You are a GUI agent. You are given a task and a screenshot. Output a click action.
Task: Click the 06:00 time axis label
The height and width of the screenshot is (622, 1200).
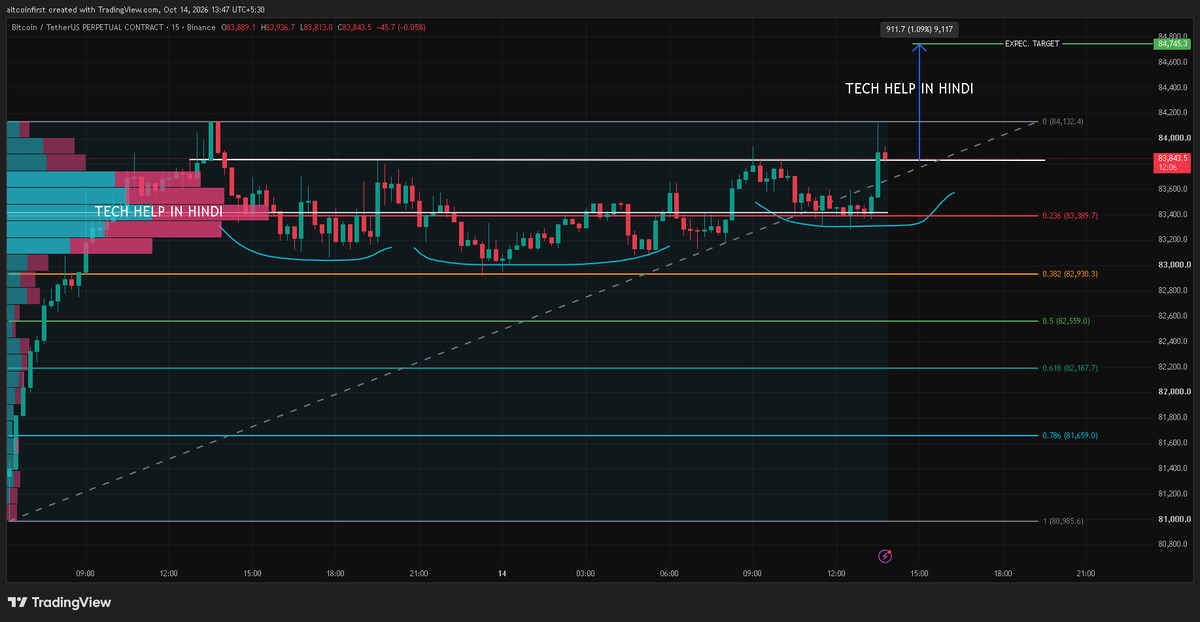(669, 574)
